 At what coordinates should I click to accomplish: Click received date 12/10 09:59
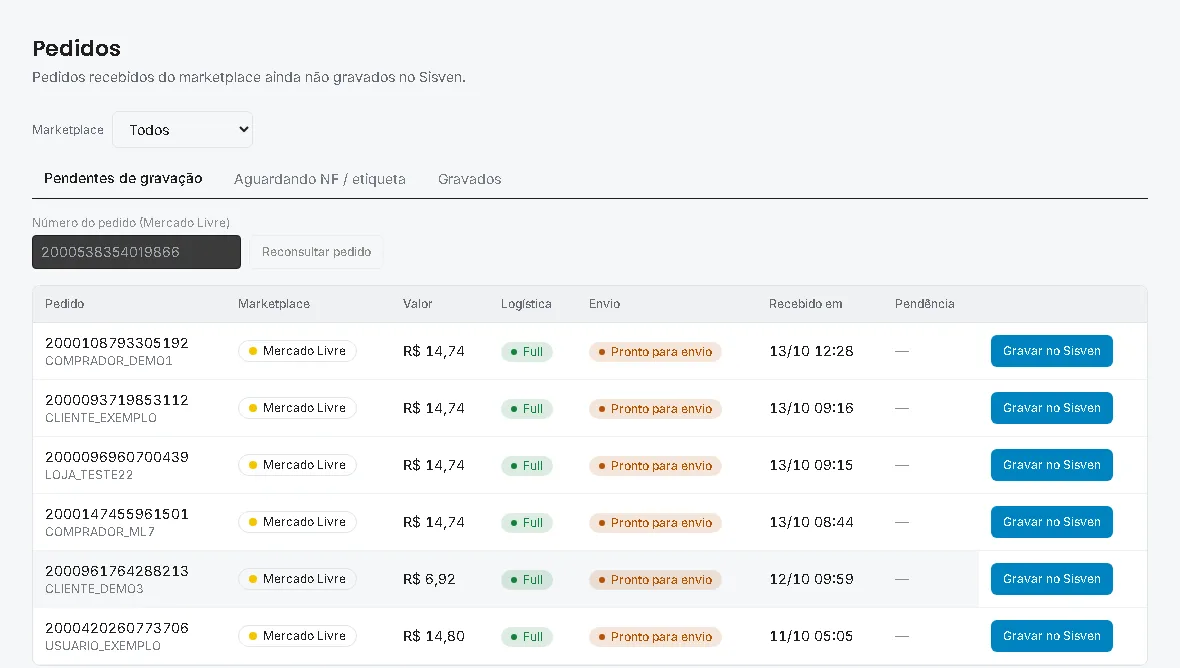click(x=811, y=579)
